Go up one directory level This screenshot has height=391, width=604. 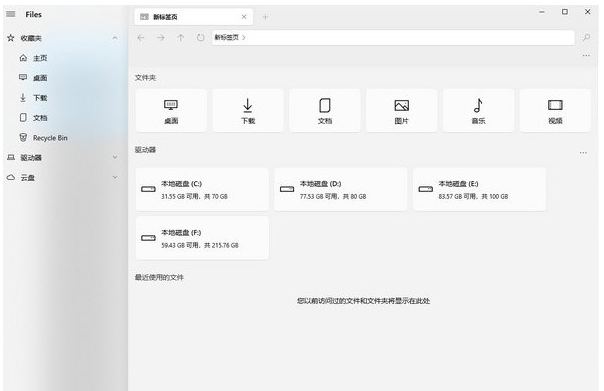[181, 37]
